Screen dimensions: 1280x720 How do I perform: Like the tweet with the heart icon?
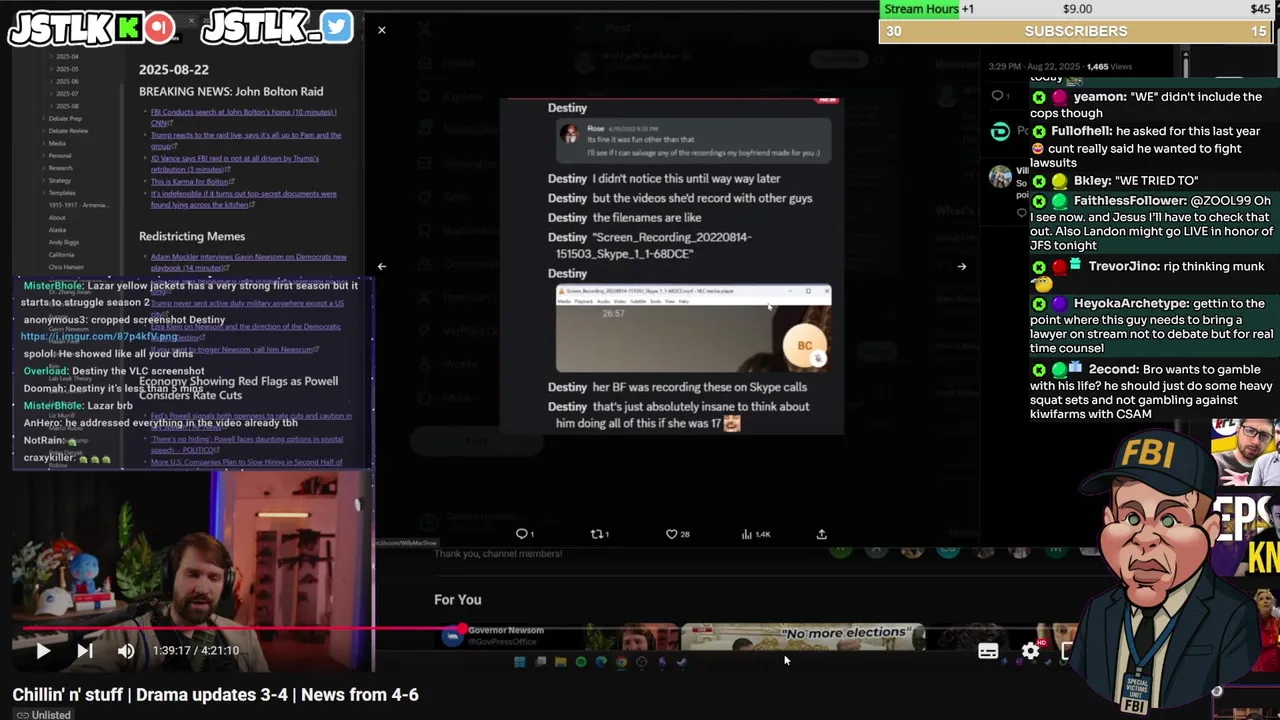tap(672, 534)
